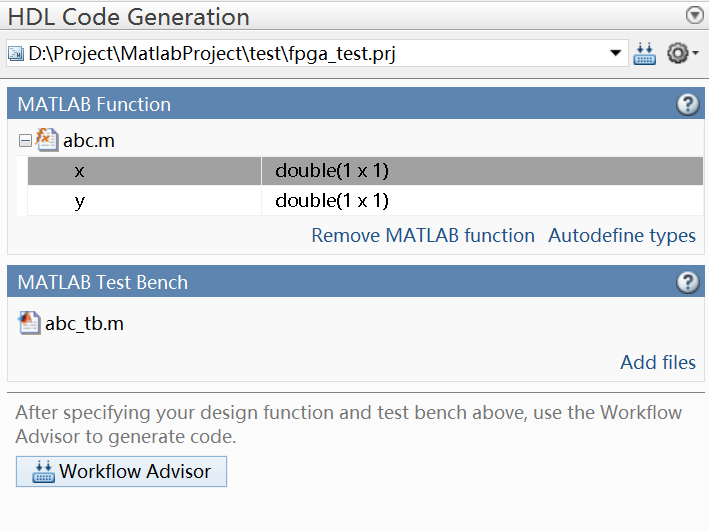
Task: Click Add files link
Action: point(658,362)
